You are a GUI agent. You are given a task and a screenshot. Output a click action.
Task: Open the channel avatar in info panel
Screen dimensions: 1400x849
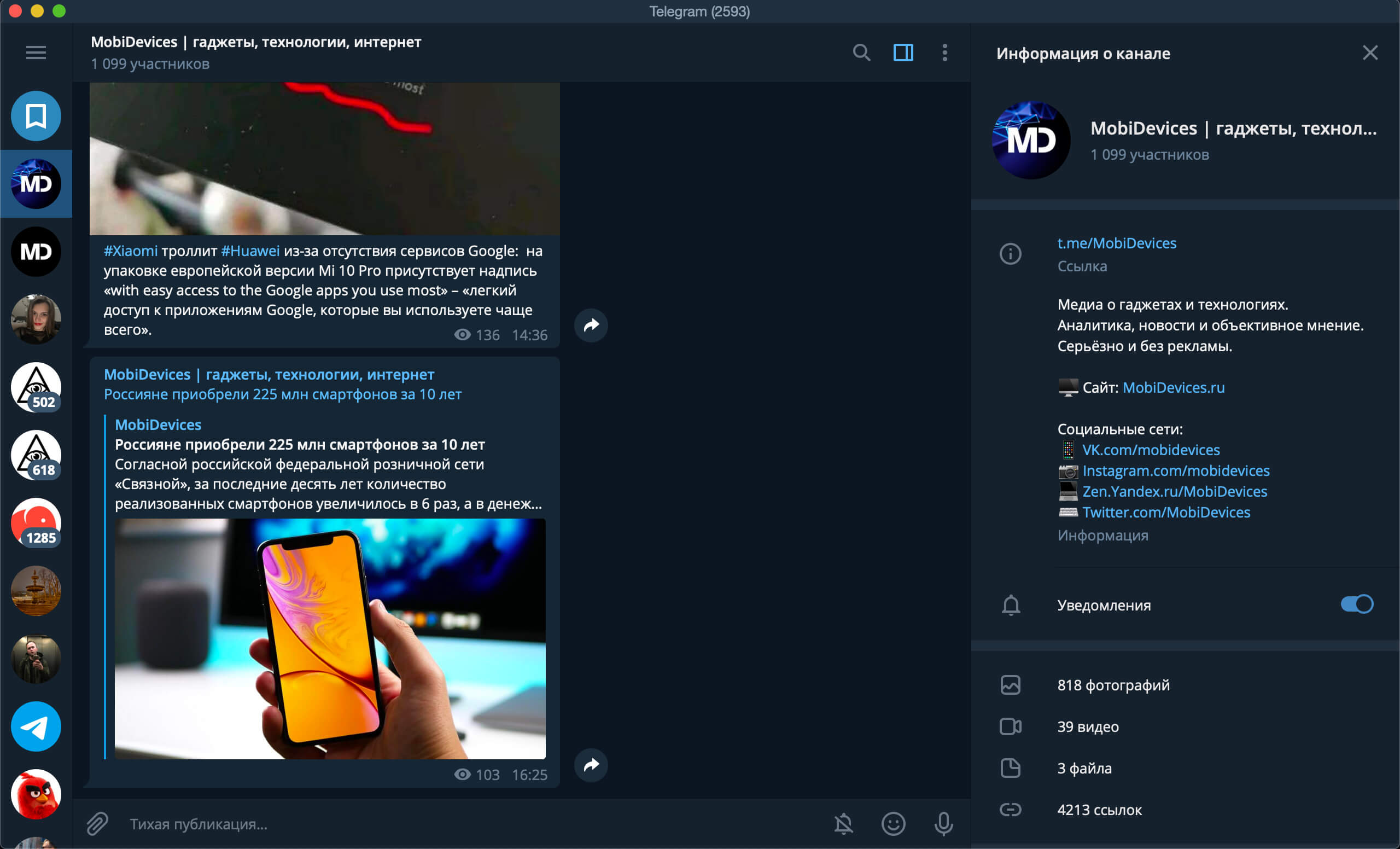(x=1031, y=140)
